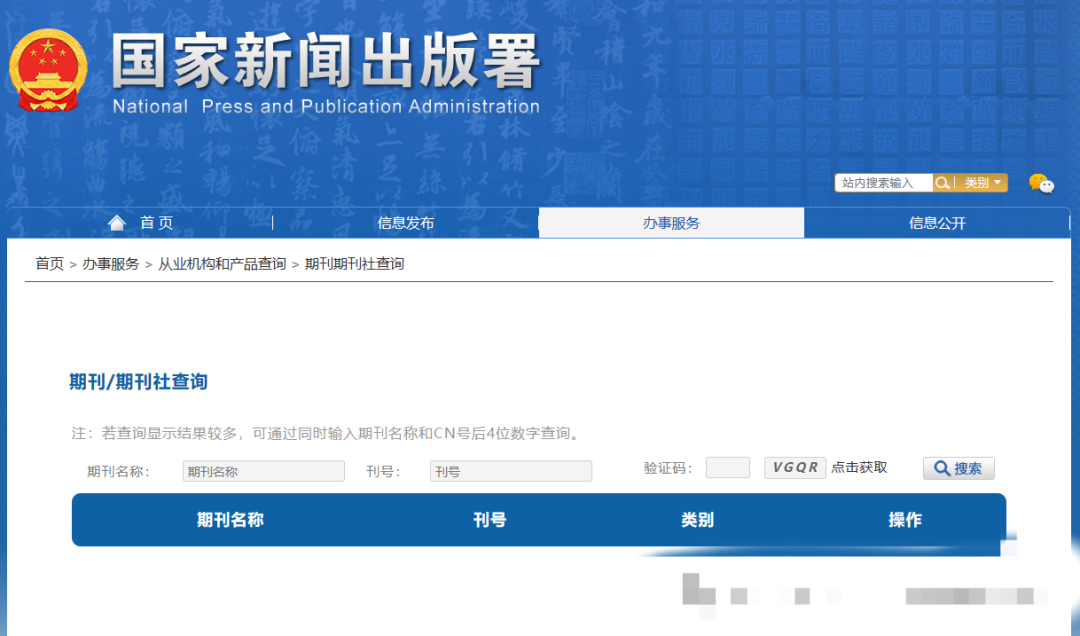Image resolution: width=1080 pixels, height=636 pixels.
Task: Click the national emblem logo
Action: pyautogui.click(x=48, y=70)
